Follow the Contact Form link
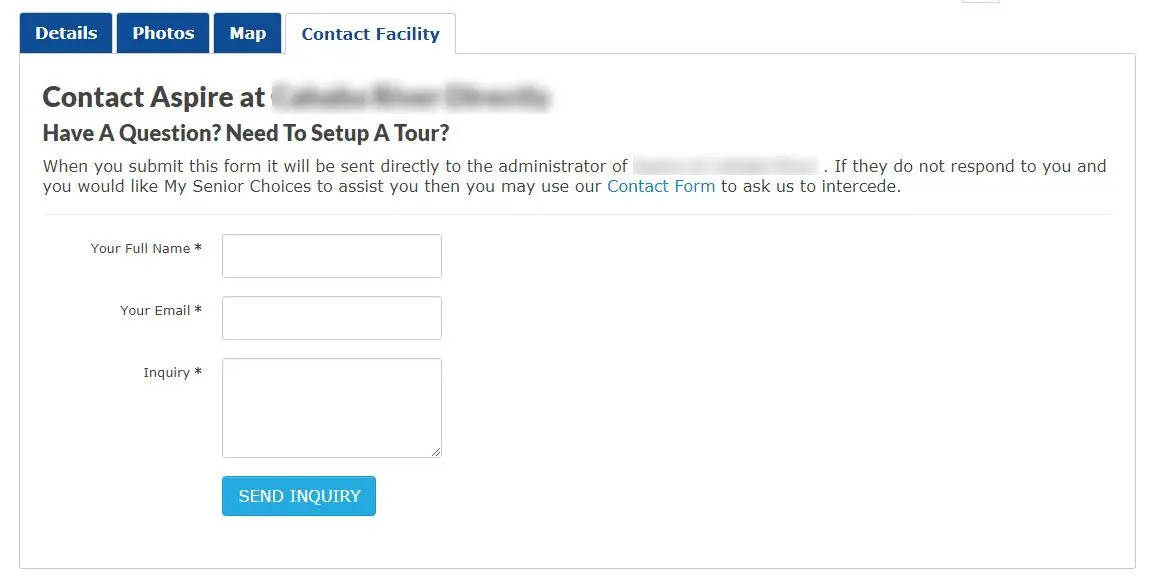The image size is (1172, 579). point(661,186)
